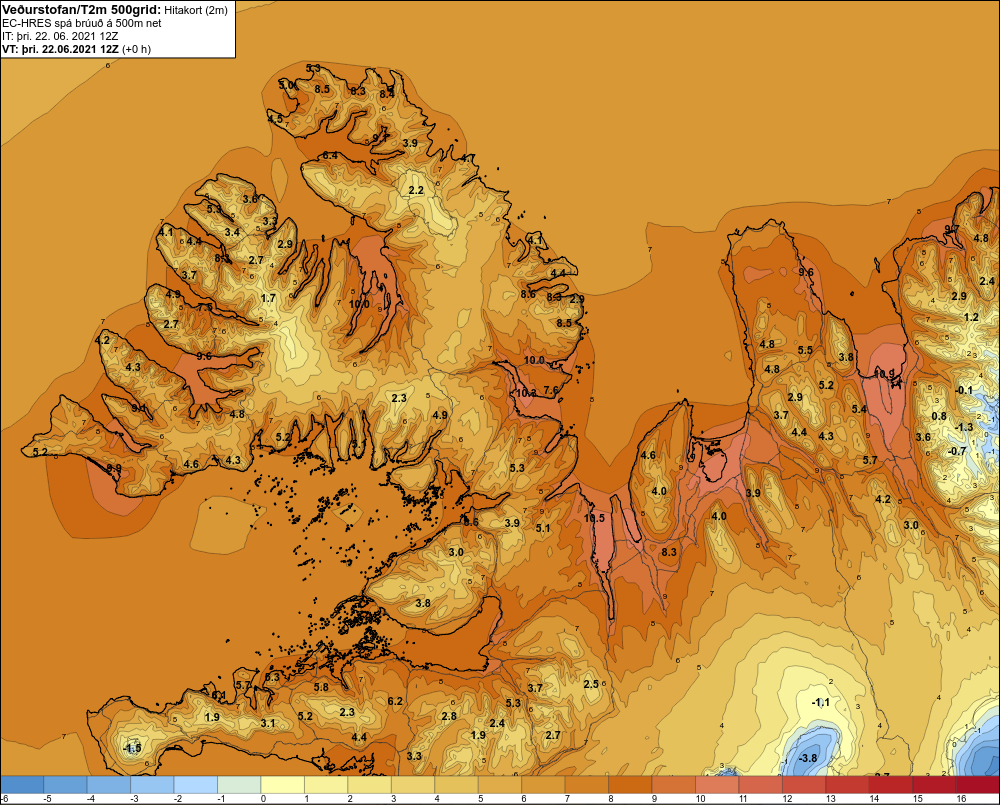
Task: Click the '-0.7' temperature value on map
Action: (x=957, y=451)
